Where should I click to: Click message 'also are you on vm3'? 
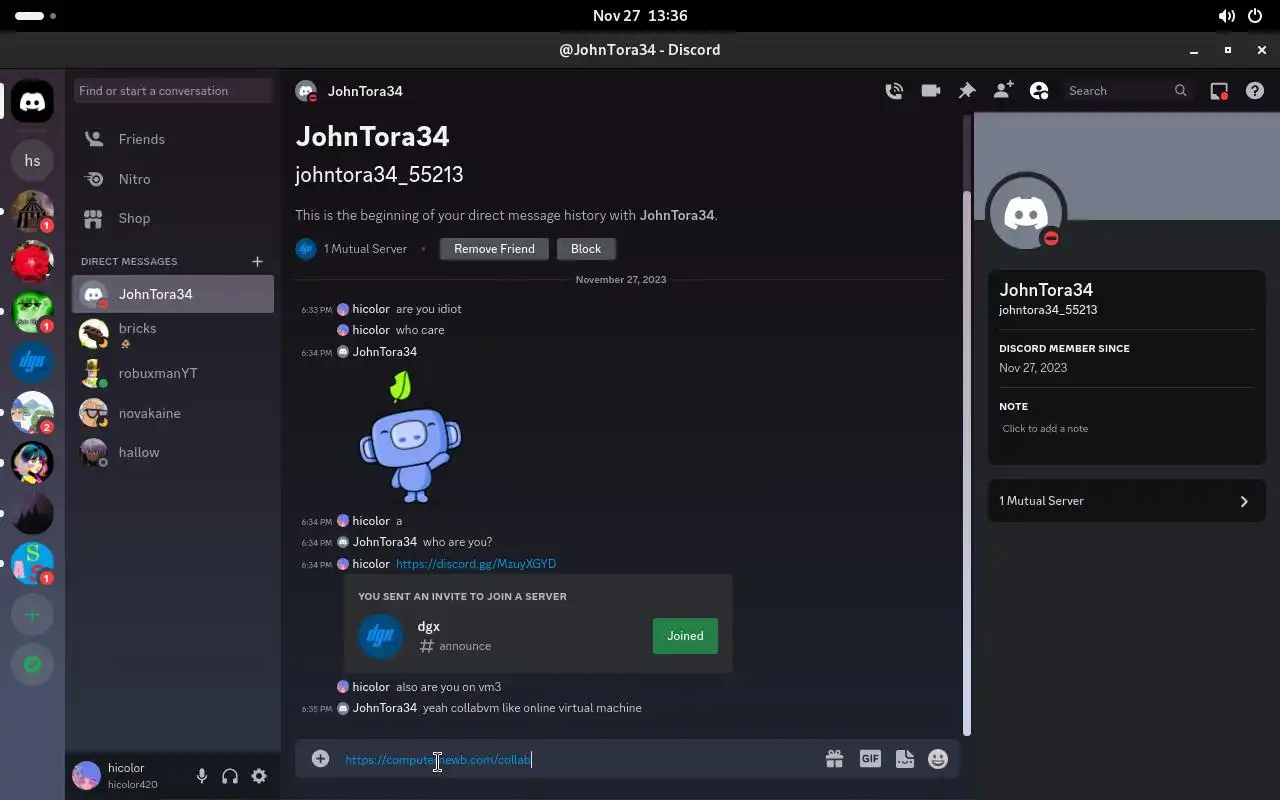(x=449, y=687)
